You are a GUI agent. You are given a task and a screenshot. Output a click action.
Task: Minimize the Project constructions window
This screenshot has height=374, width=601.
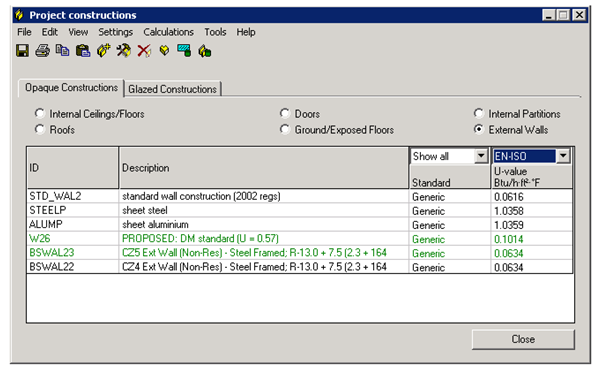coord(549,15)
